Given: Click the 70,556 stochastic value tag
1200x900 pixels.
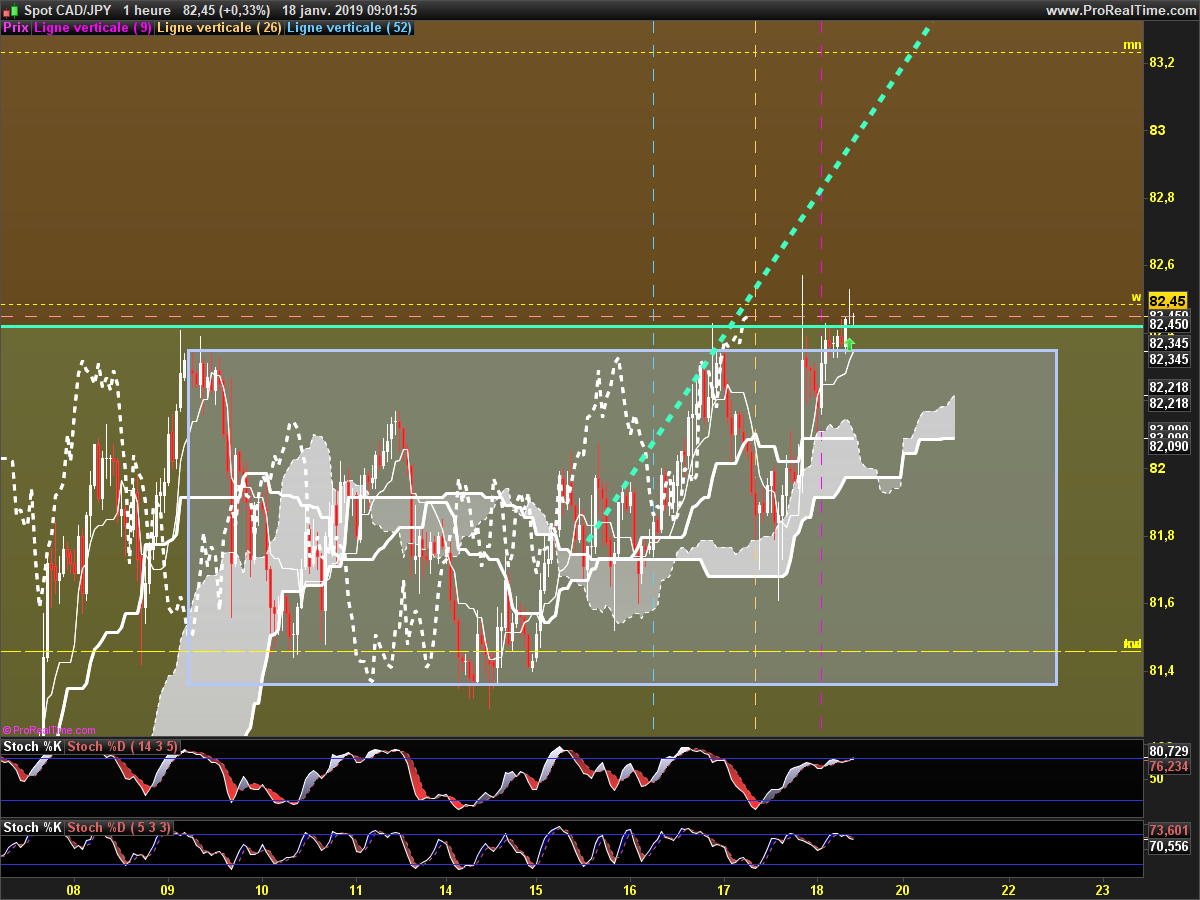Looking at the screenshot, I should (1168, 846).
